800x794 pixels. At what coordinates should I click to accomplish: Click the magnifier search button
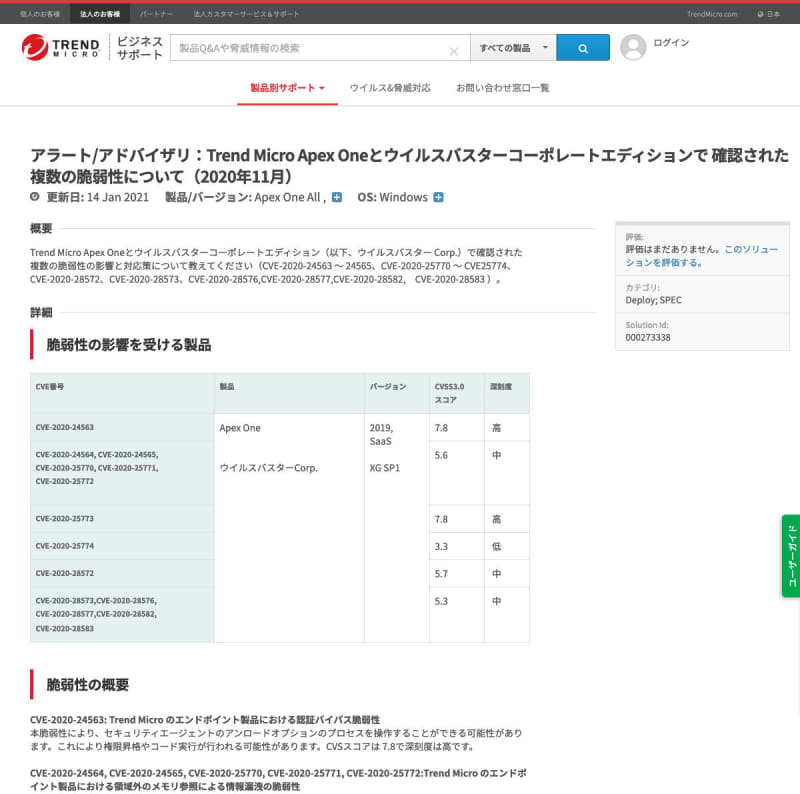click(x=583, y=47)
